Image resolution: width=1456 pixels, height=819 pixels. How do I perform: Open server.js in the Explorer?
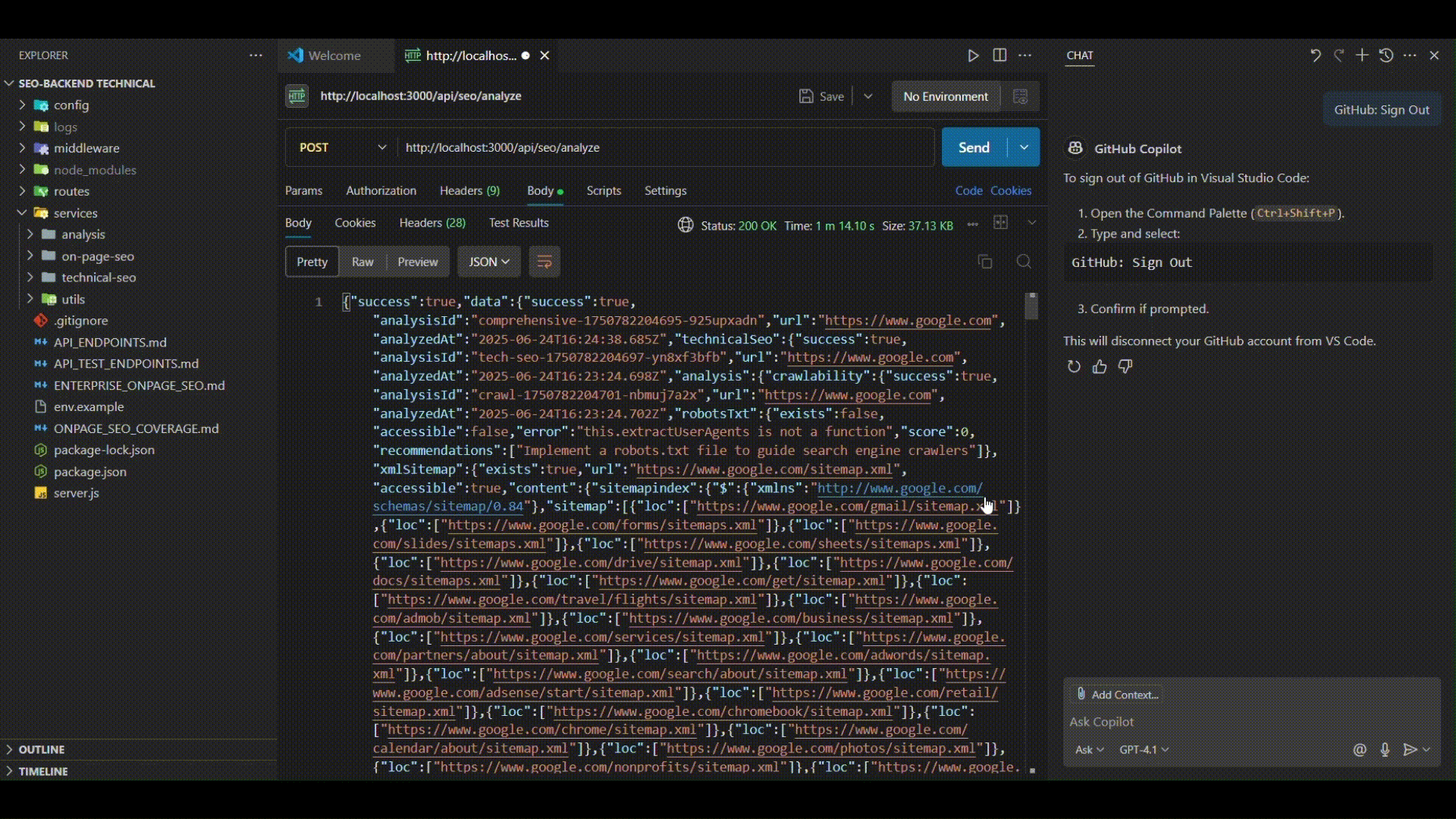click(x=77, y=493)
